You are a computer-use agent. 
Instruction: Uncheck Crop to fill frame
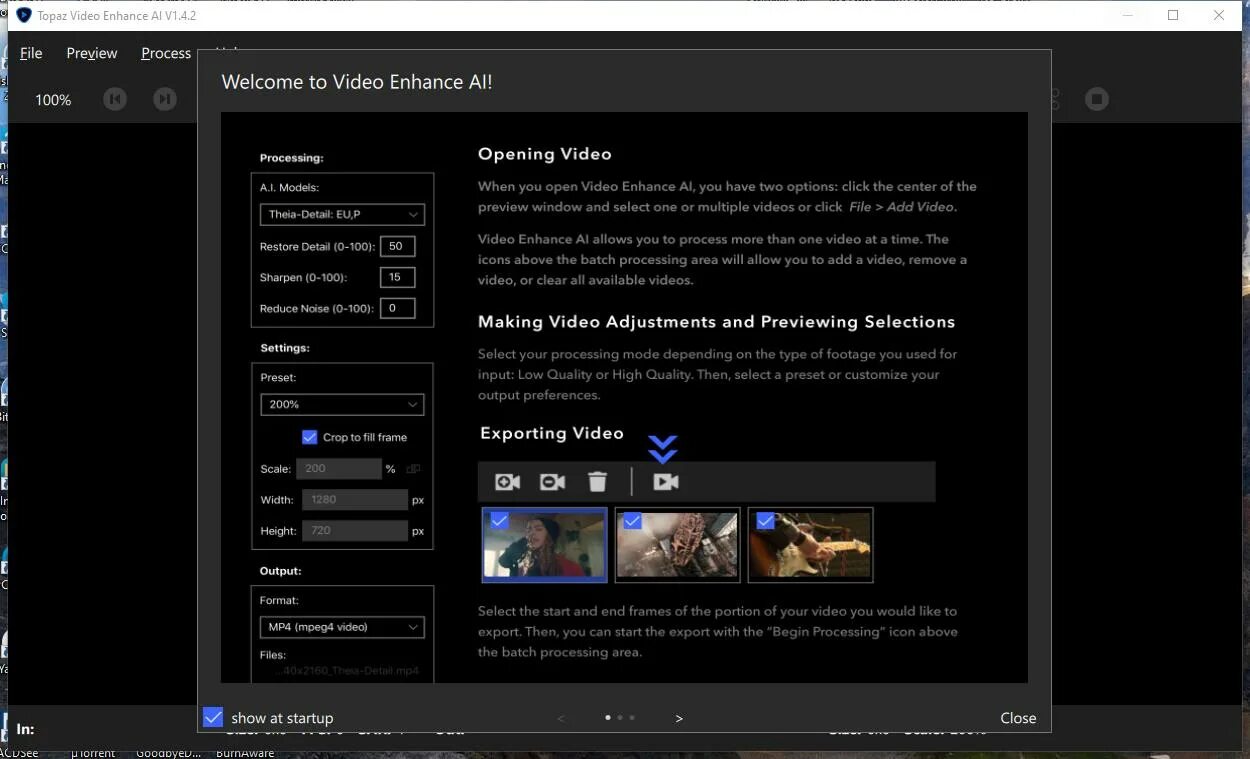(x=310, y=437)
